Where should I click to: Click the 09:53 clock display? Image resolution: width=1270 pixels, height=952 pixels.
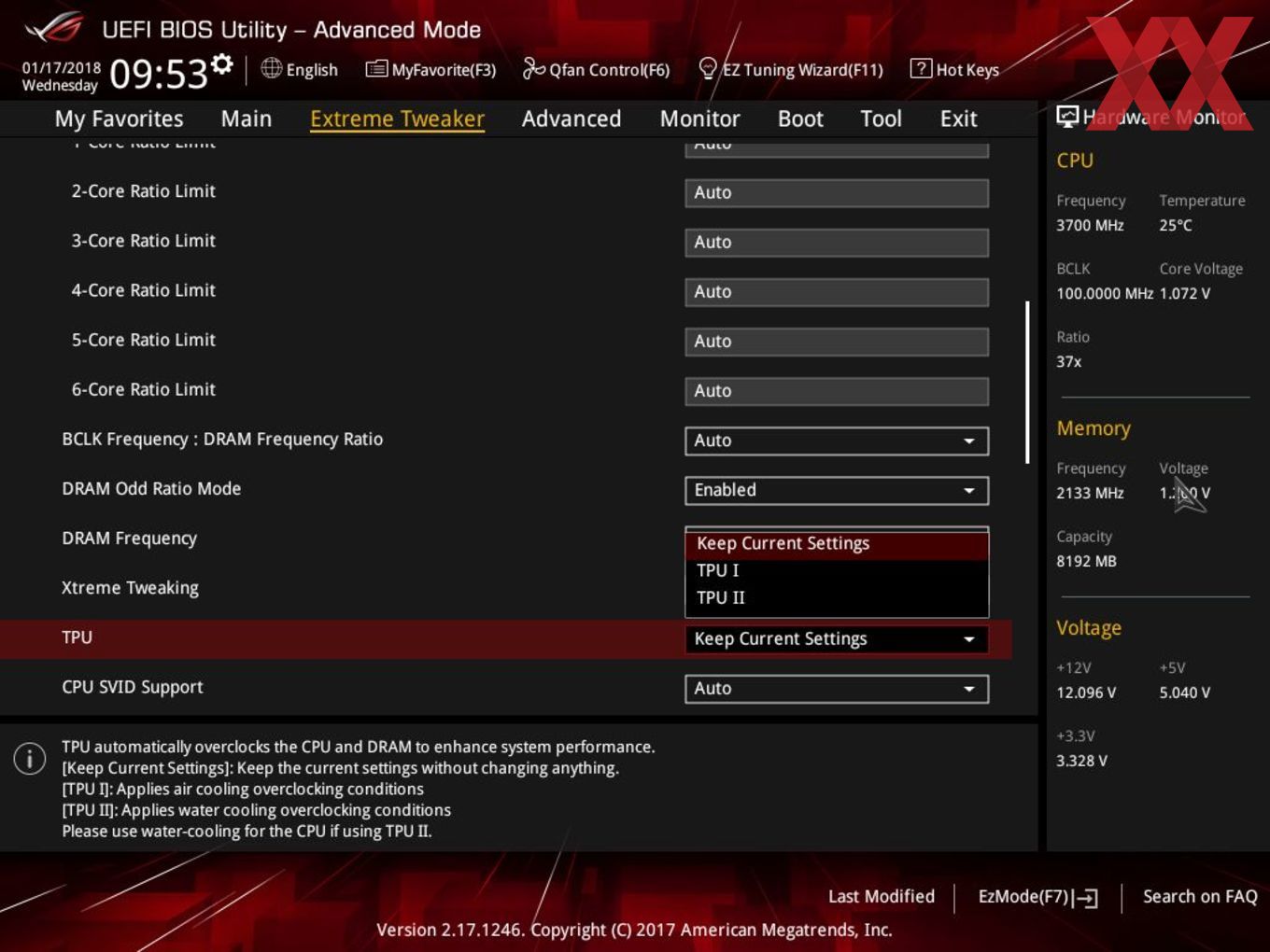coord(158,74)
